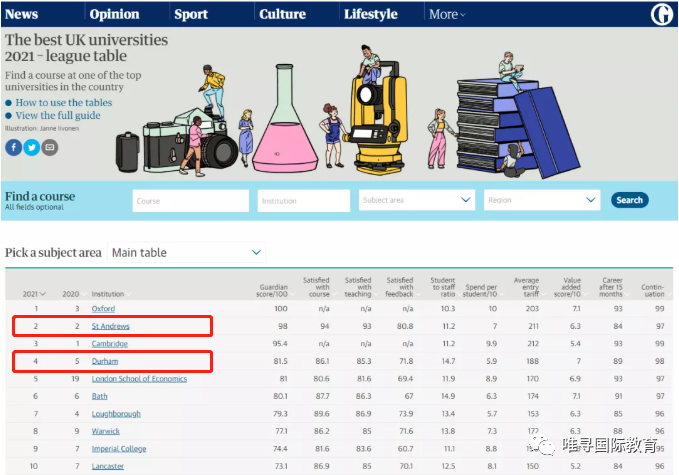Open the Culture section
This screenshot has width=679, height=475.
click(282, 14)
